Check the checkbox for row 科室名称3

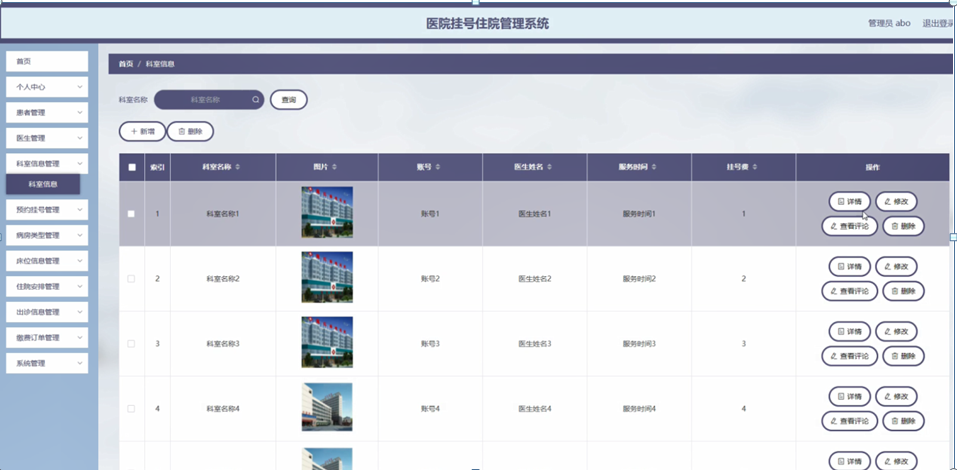(x=131, y=344)
